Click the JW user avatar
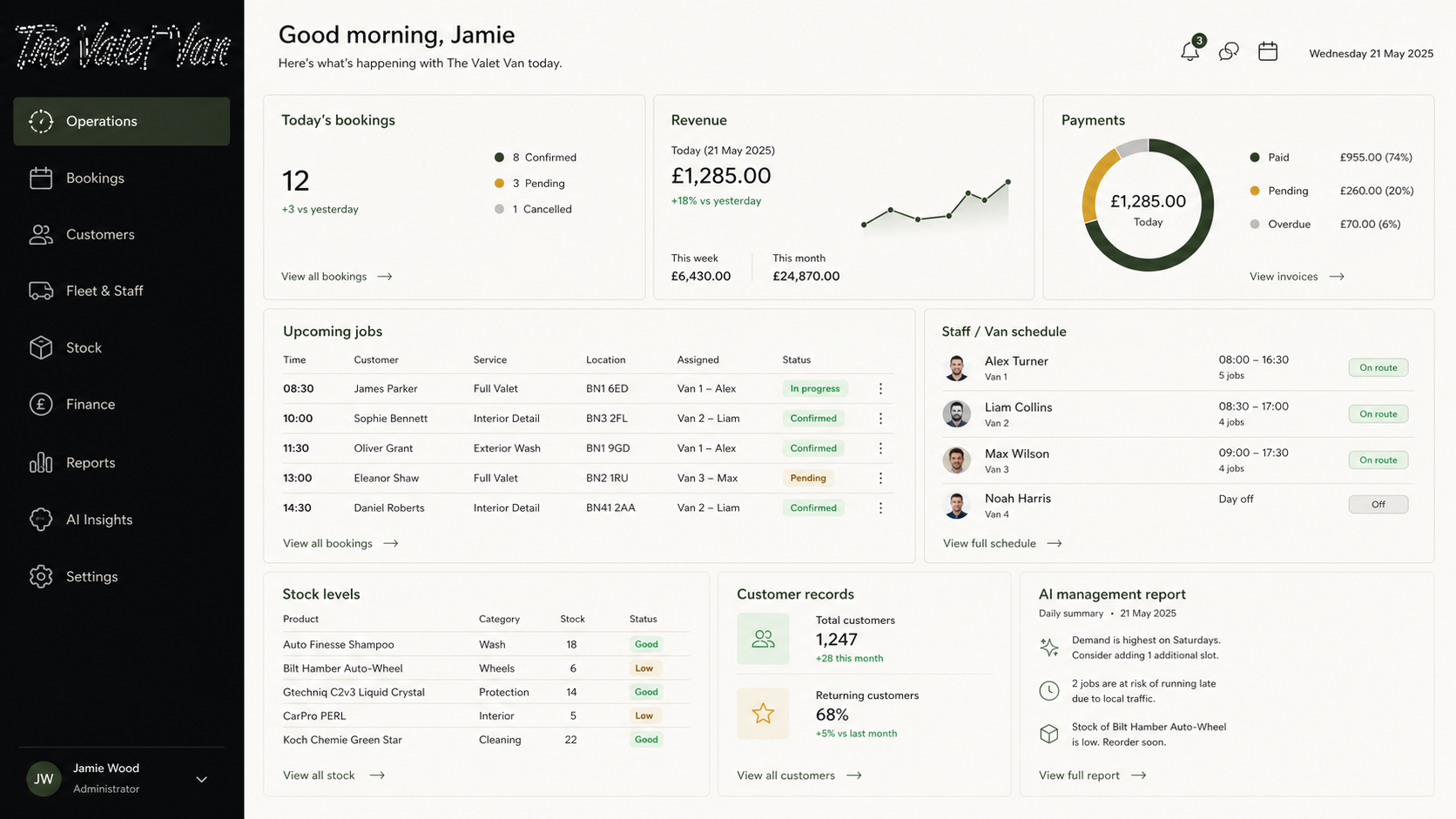Viewport: 1456px width, 819px height. point(44,779)
